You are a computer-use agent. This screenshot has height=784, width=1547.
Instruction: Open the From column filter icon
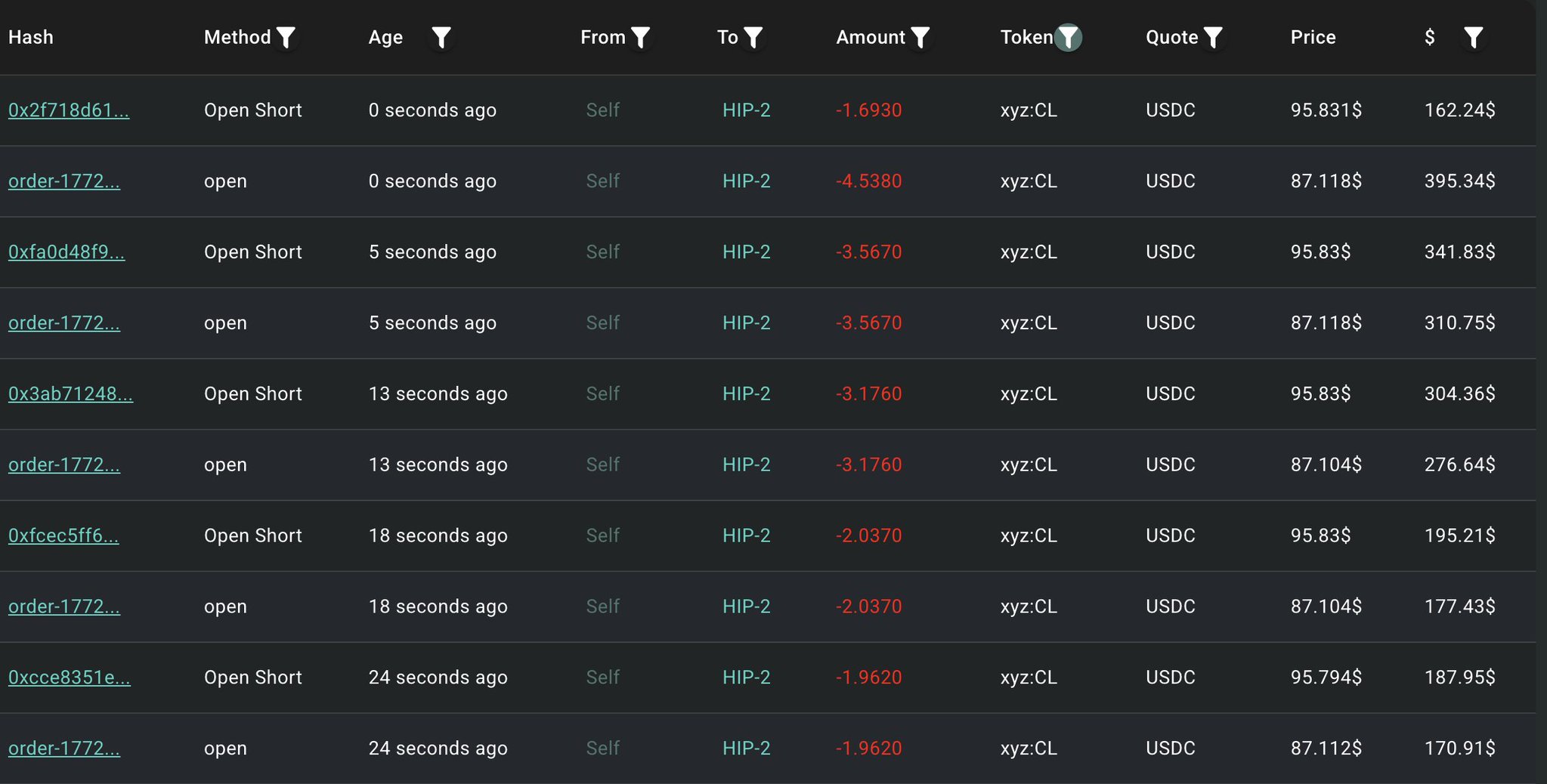640,37
